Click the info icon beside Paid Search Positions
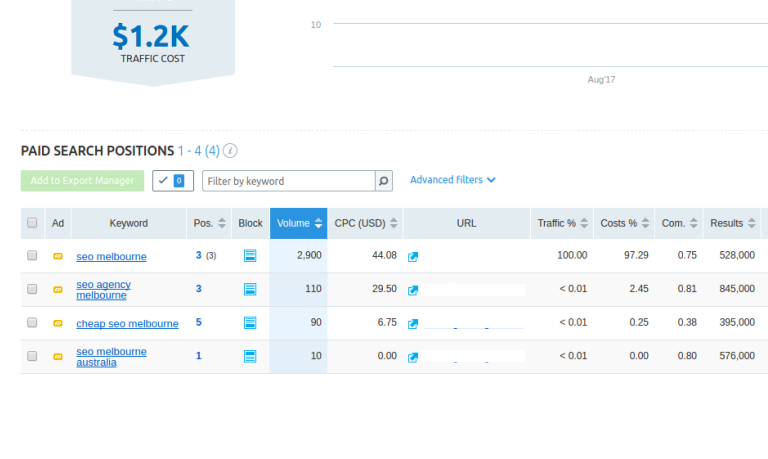Screen dimensions: 768x459 click(230, 151)
